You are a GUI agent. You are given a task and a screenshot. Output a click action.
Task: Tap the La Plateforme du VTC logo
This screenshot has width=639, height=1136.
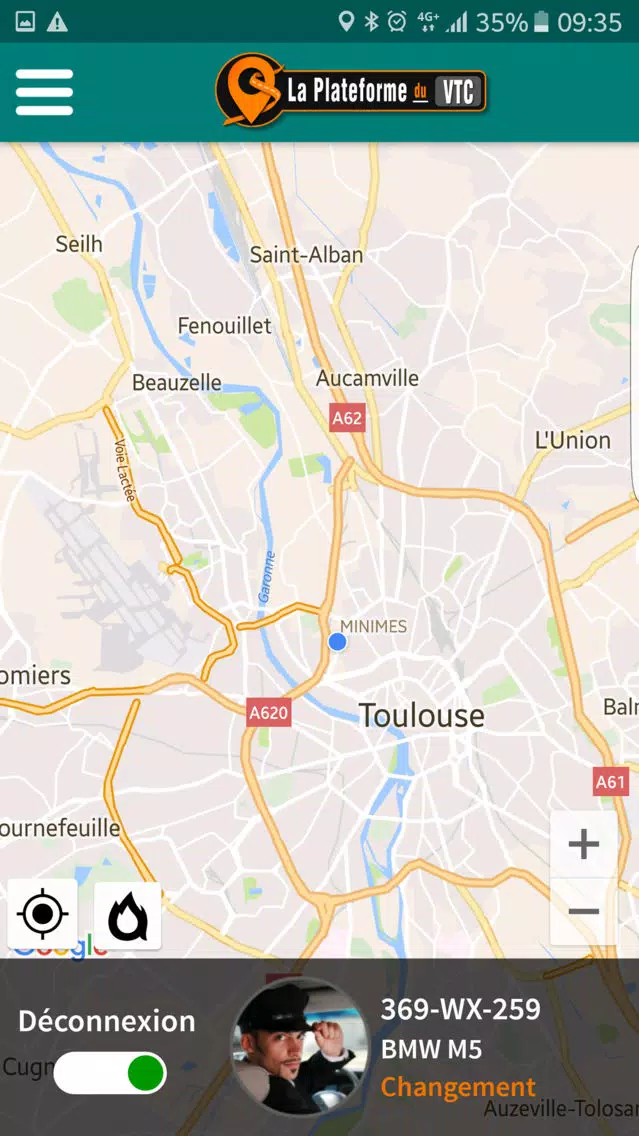point(351,90)
